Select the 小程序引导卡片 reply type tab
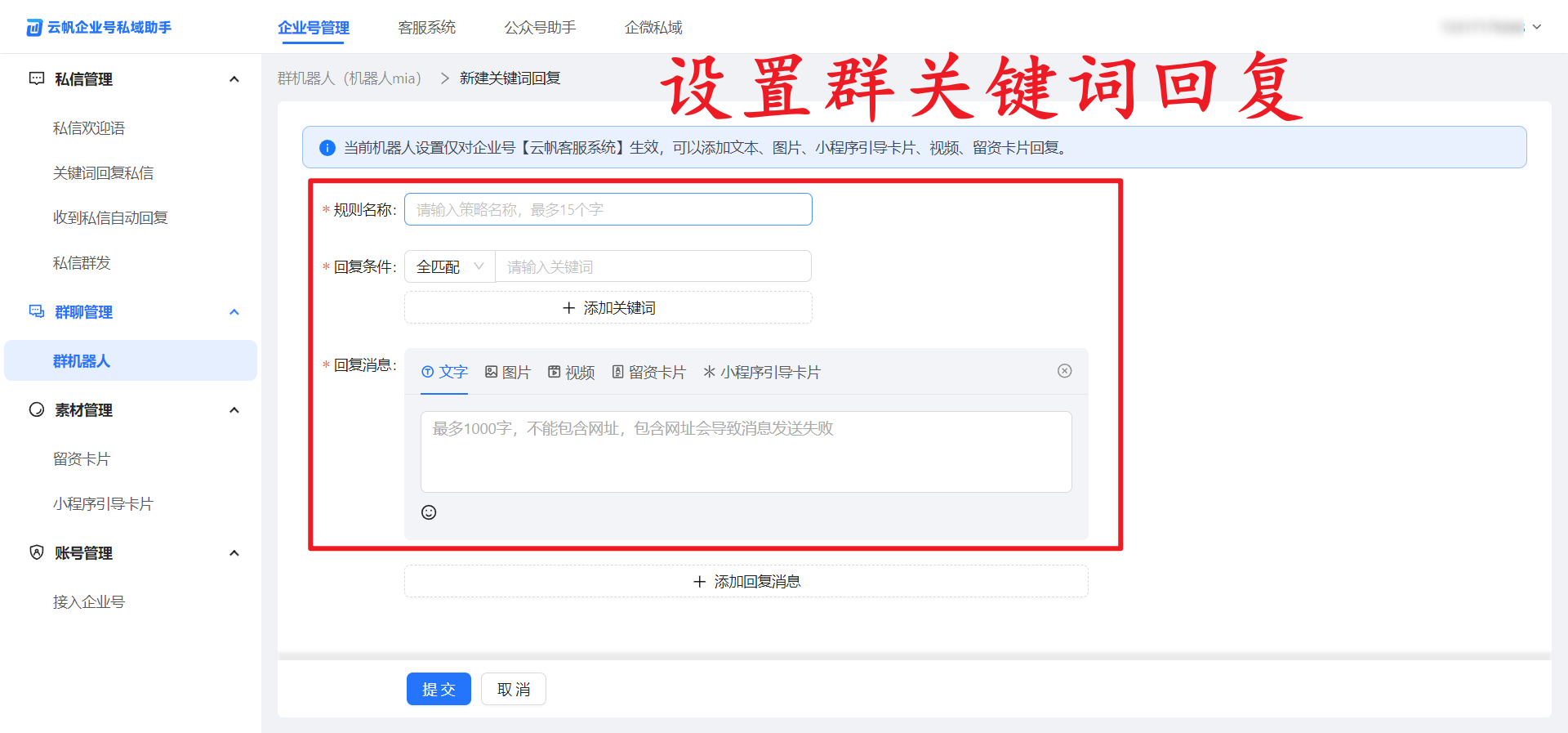The image size is (1568, 733). tap(762, 373)
